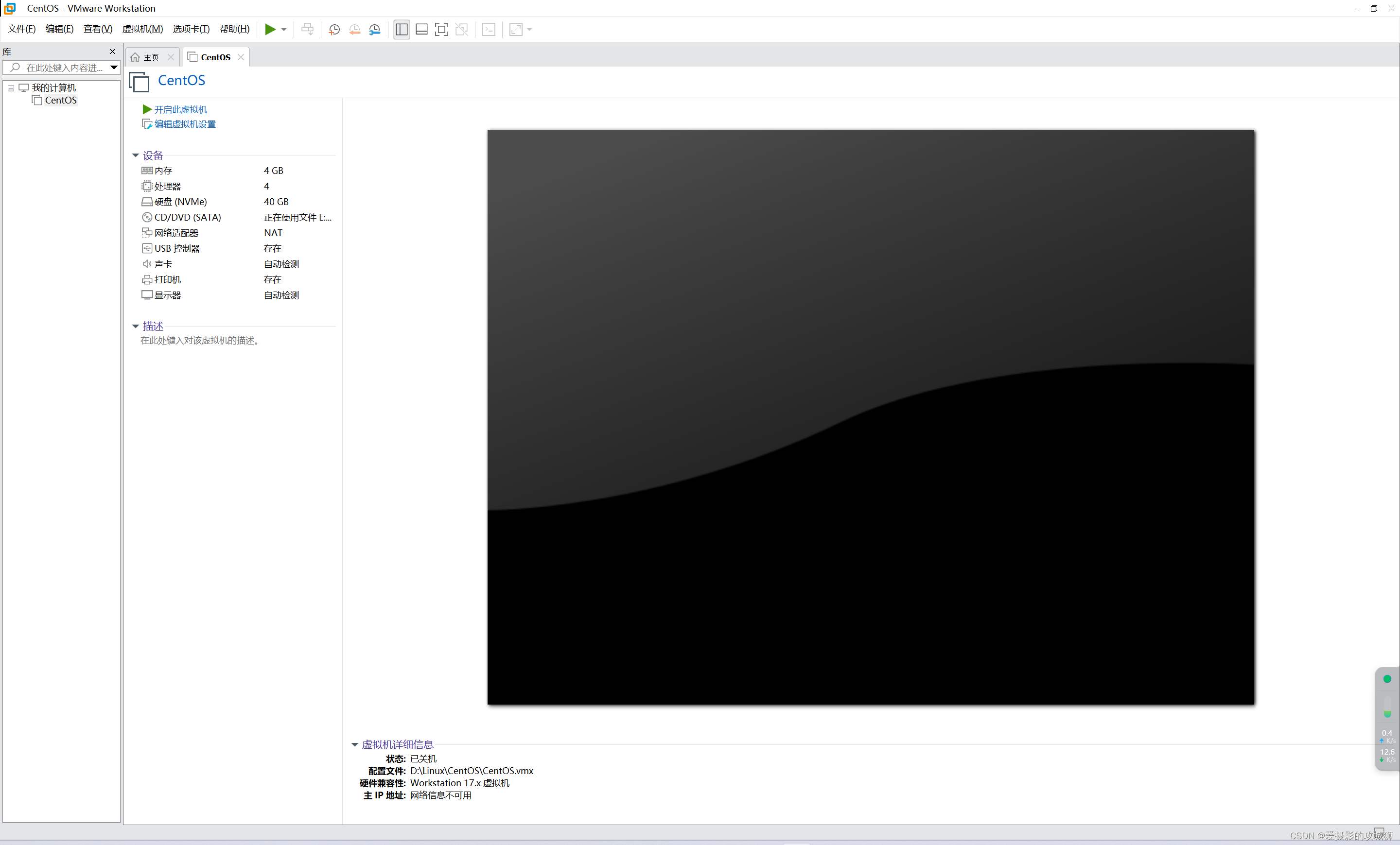
Task: Open the snapshot manager
Action: coord(374,30)
